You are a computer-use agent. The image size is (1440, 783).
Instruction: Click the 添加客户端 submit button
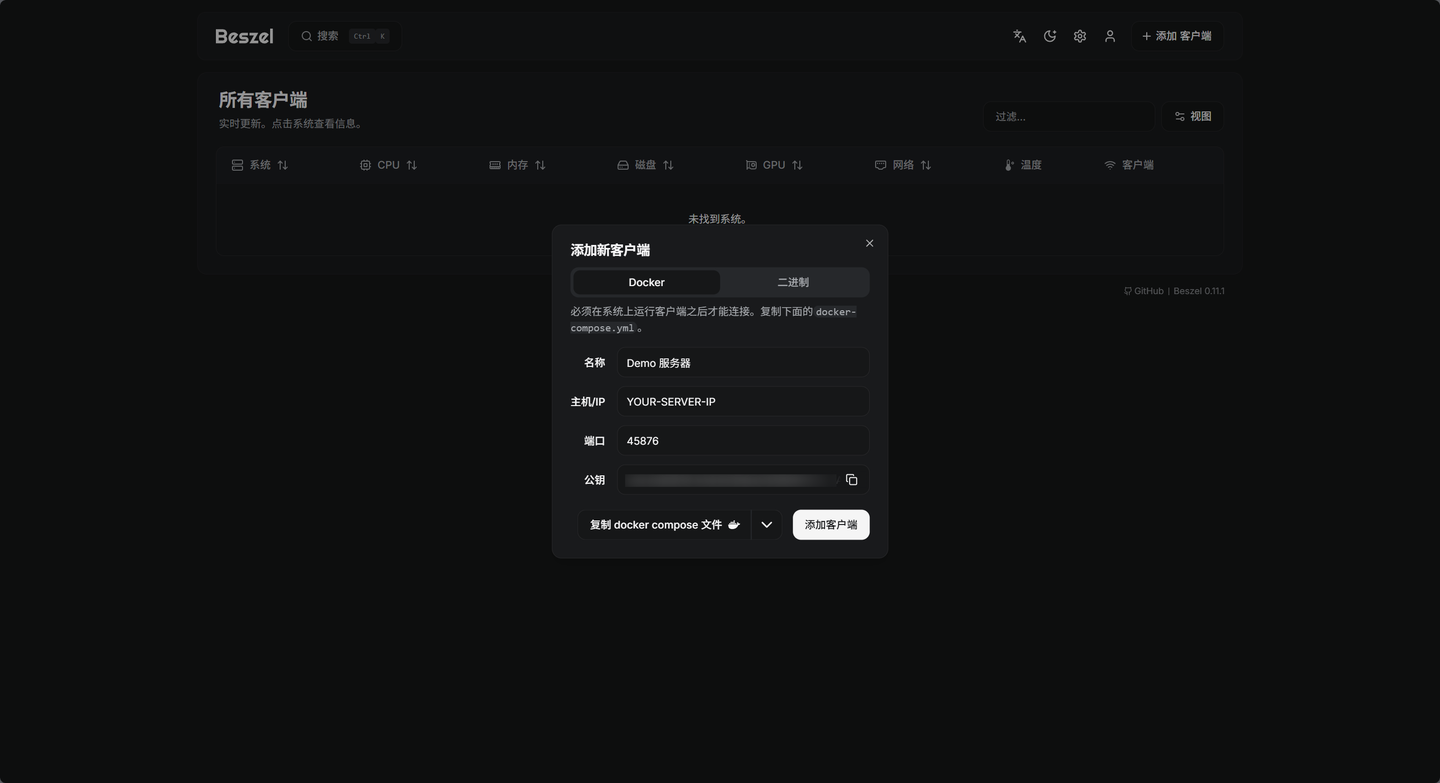(830, 524)
